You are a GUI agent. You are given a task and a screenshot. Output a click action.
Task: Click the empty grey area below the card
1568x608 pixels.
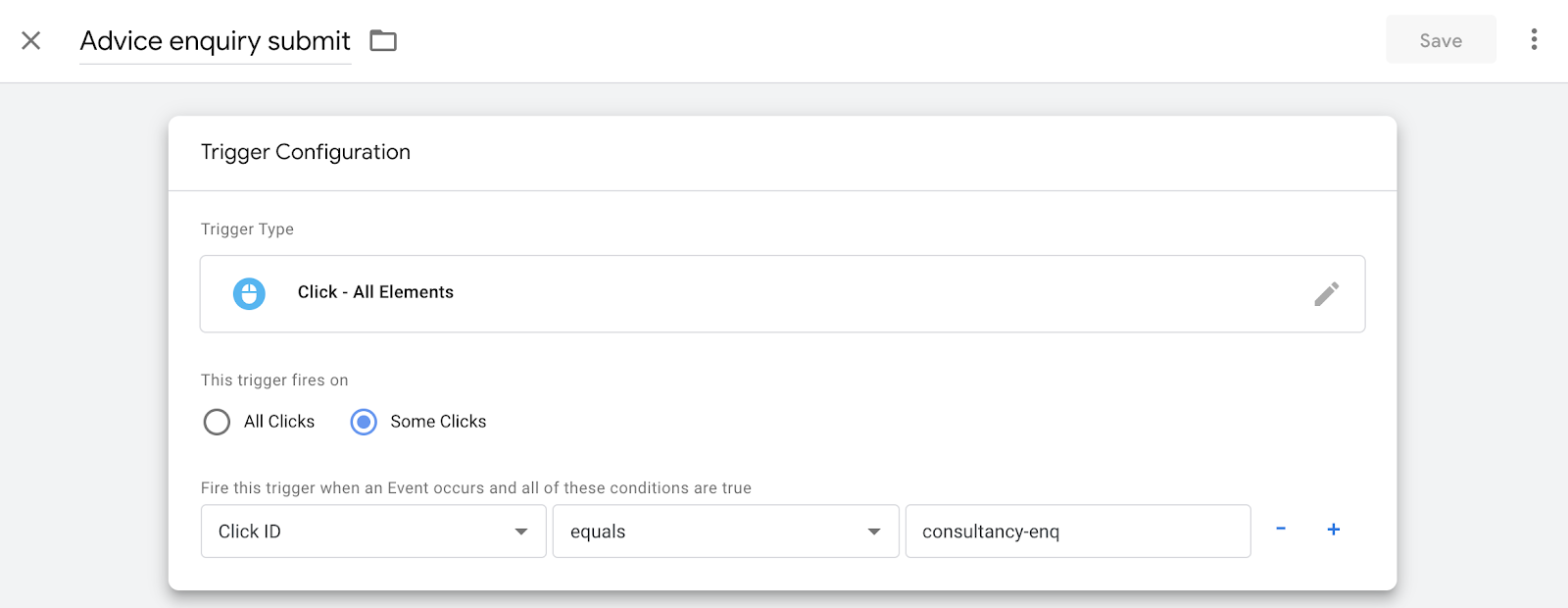click(x=784, y=600)
